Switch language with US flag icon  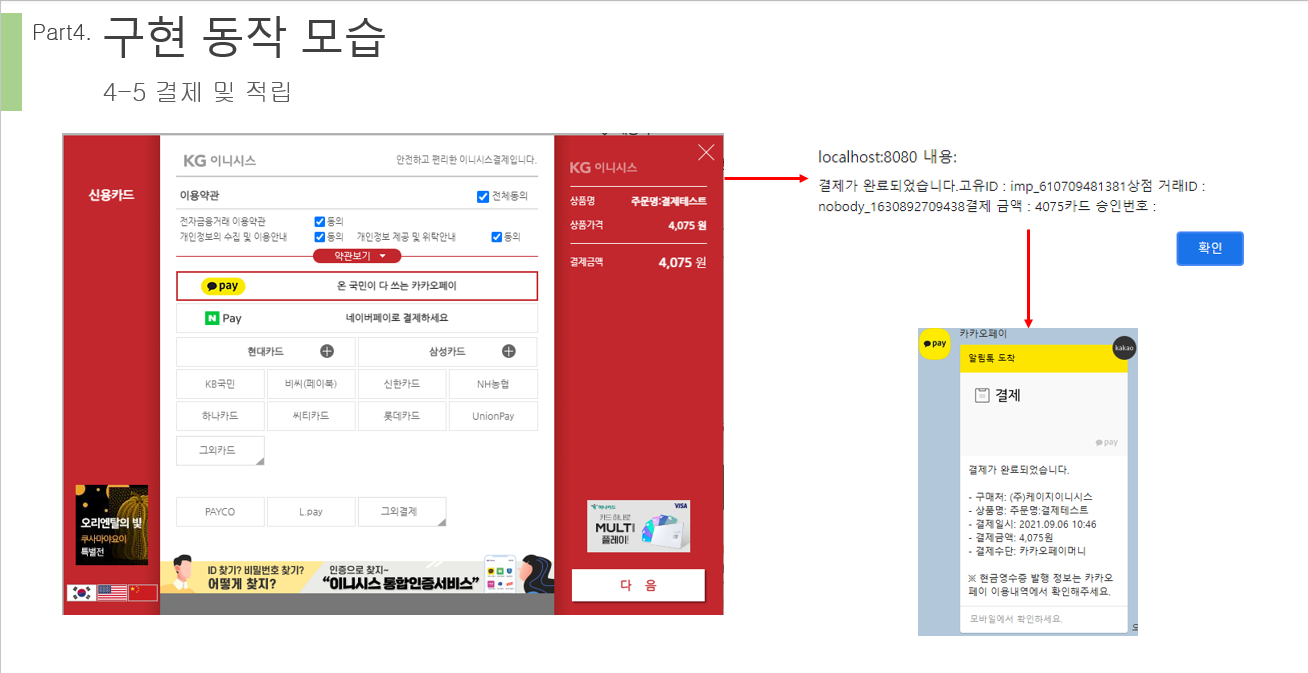click(x=112, y=592)
